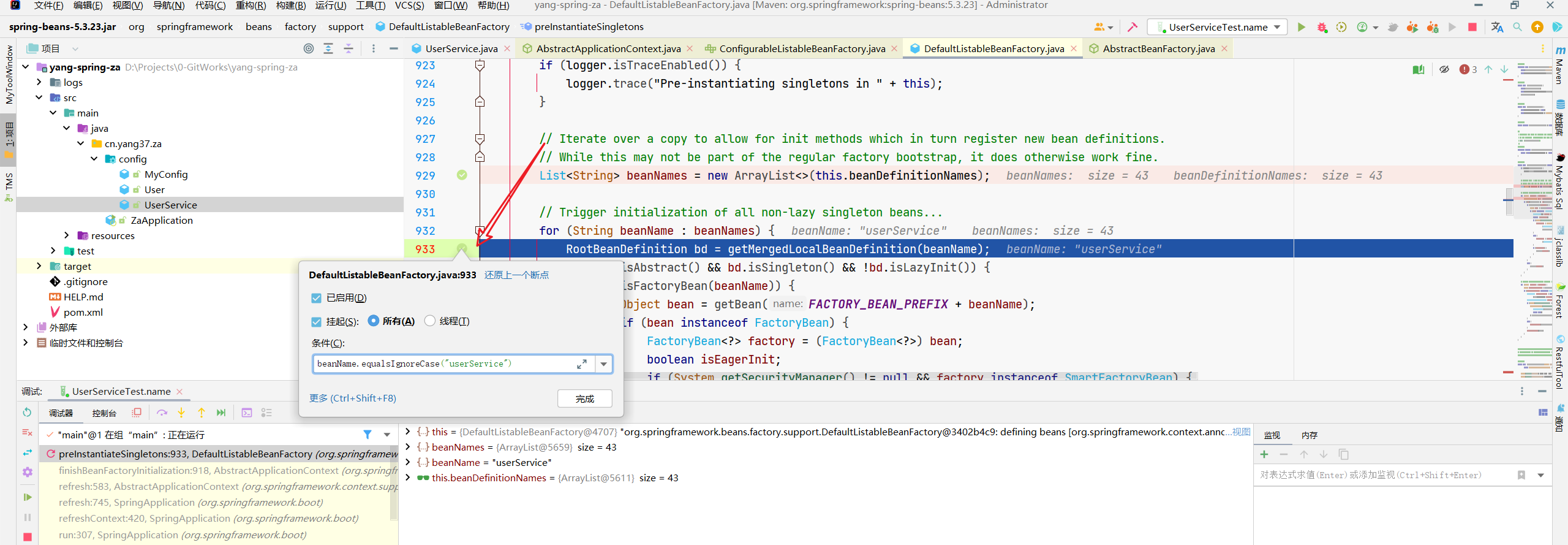Click the Translate icon in the top toolbar
Viewport: 1568px width, 545px height.
1497,27
